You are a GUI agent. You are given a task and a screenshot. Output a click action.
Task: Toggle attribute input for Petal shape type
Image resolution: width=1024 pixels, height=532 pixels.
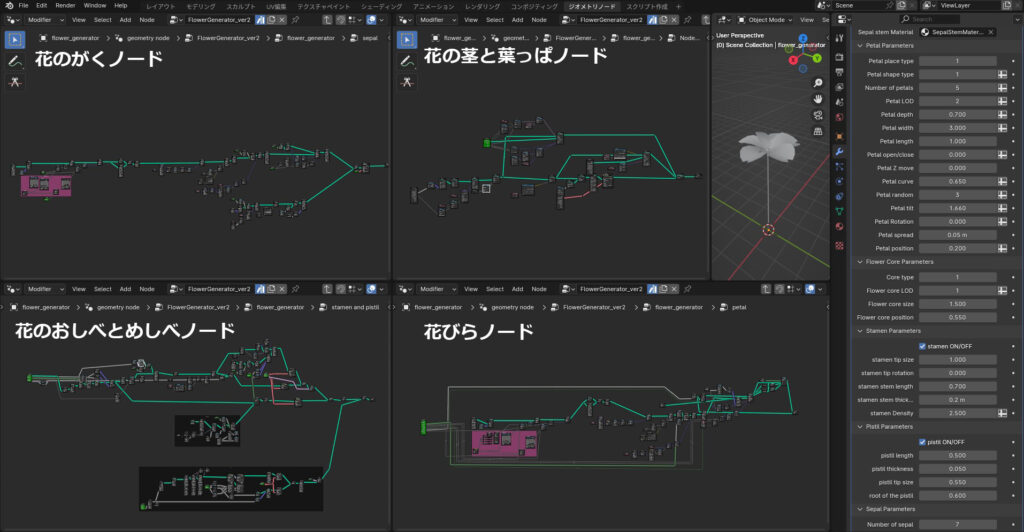click(1002, 74)
